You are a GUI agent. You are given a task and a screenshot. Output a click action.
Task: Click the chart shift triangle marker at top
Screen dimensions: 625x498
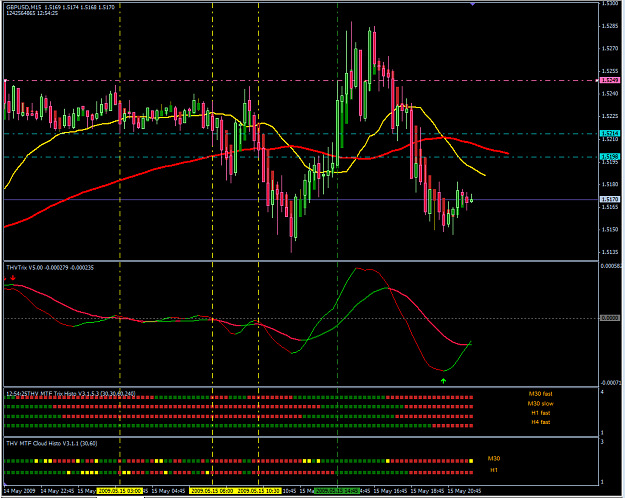pyautogui.click(x=472, y=4)
